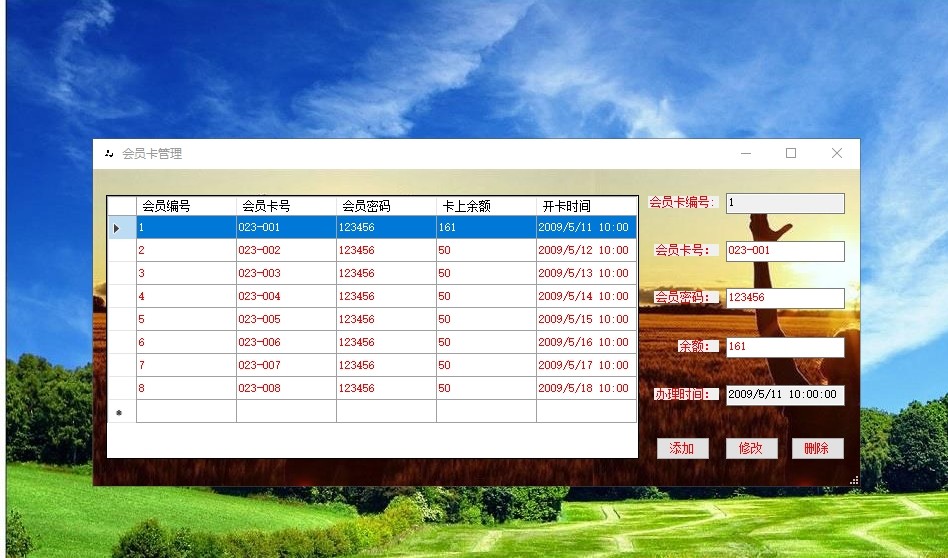Click the empty new-row 会员编号 cell

186,411
